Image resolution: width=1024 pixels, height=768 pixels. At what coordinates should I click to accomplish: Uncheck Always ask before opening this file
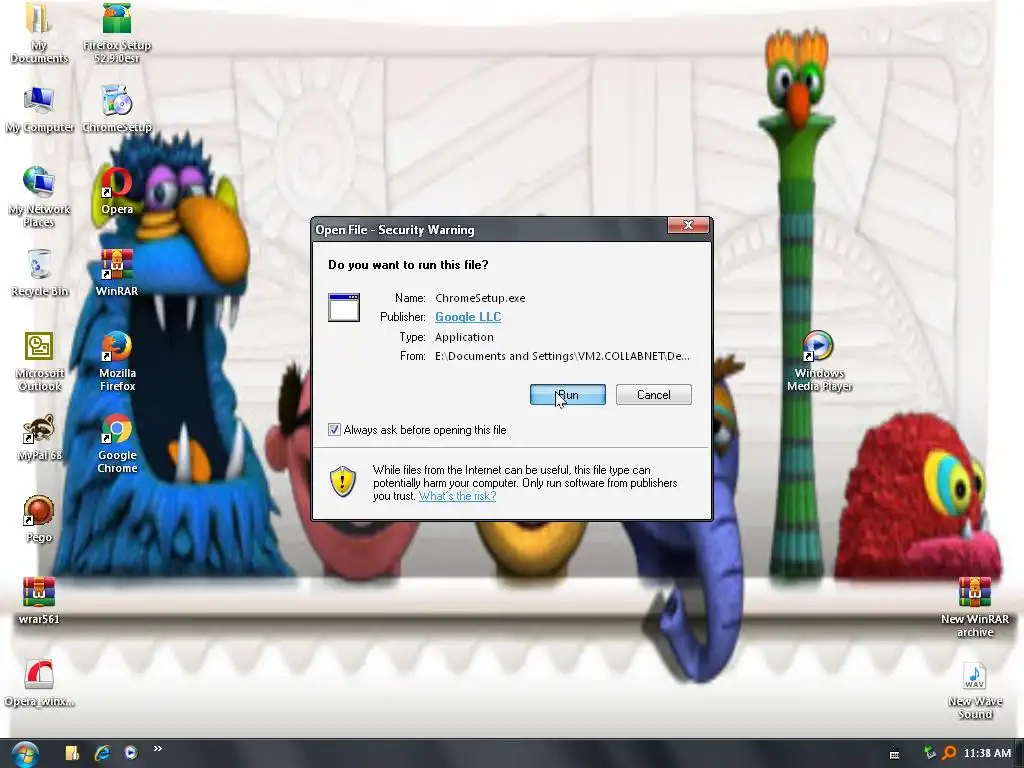334,430
